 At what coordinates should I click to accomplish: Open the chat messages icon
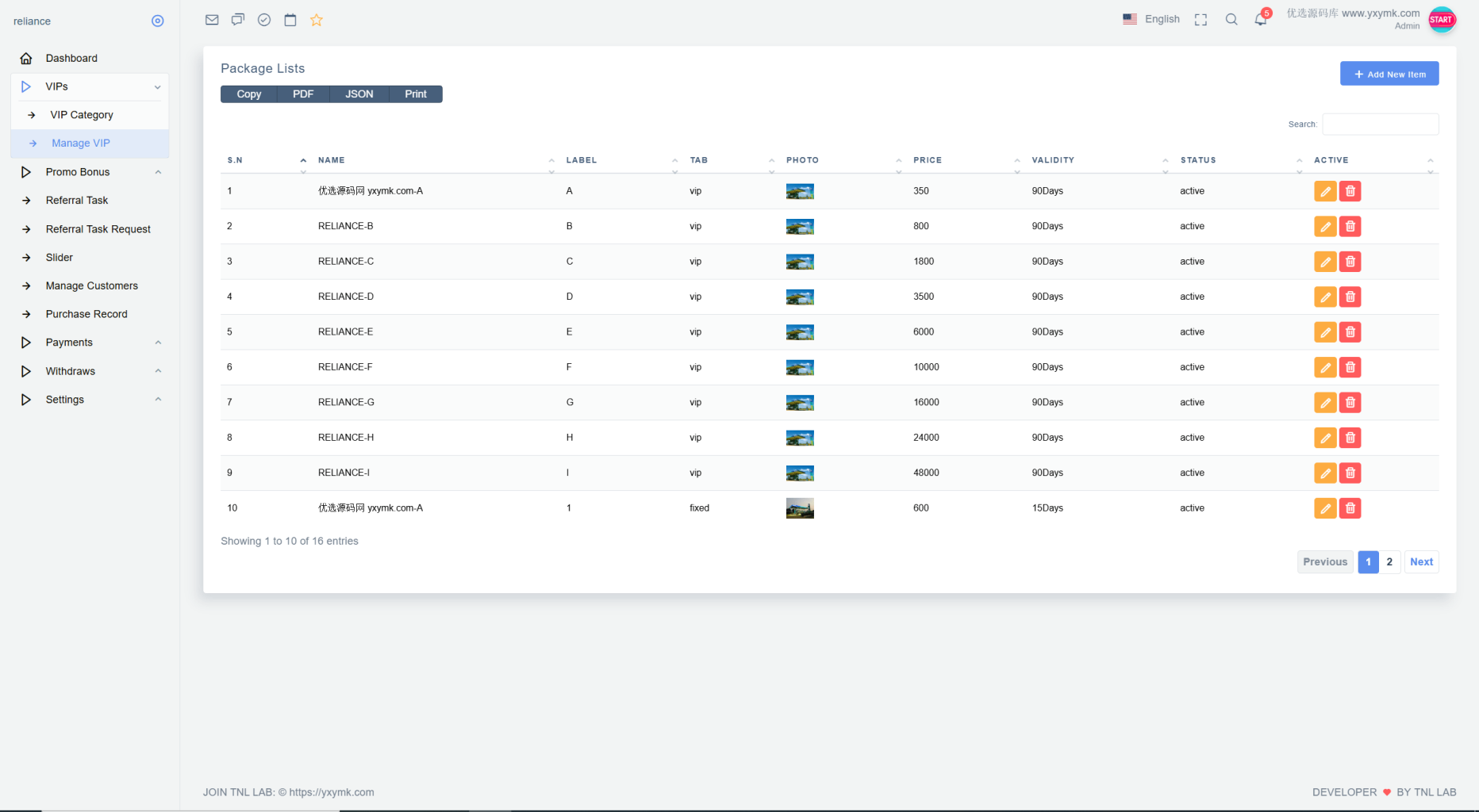coord(238,20)
